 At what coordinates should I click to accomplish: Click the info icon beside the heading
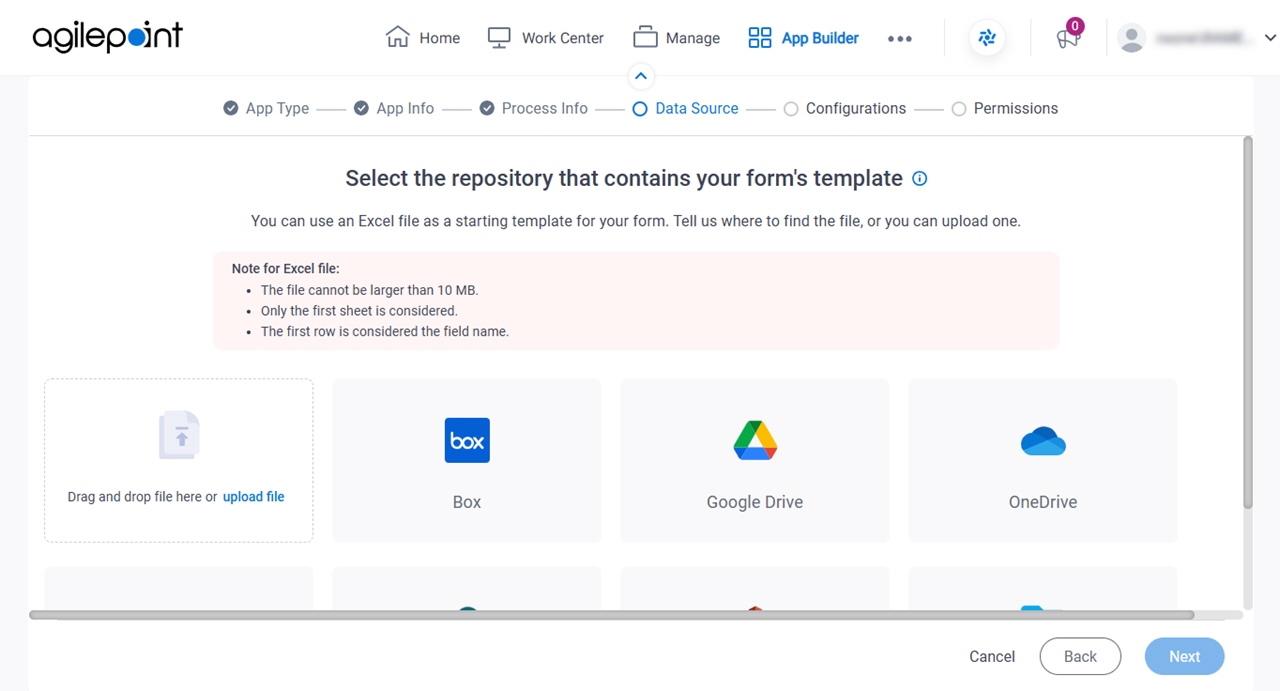point(920,179)
